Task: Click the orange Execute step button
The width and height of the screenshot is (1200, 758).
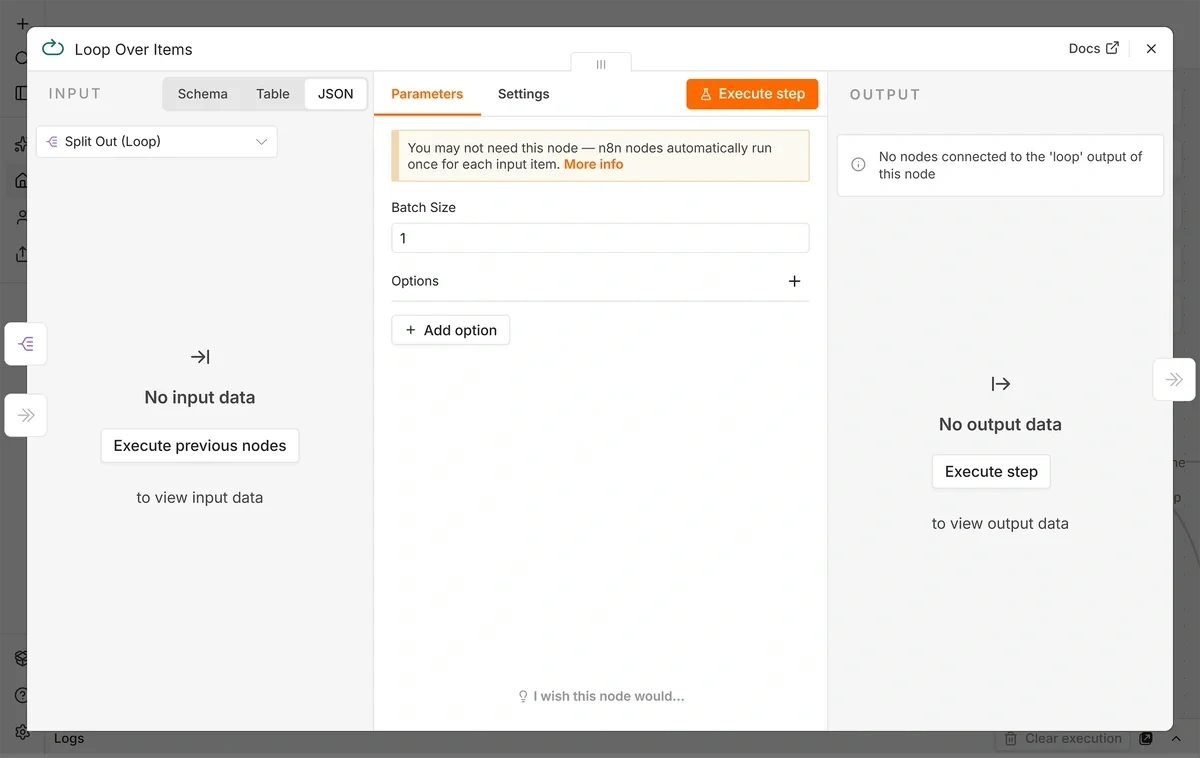Action: coord(752,94)
